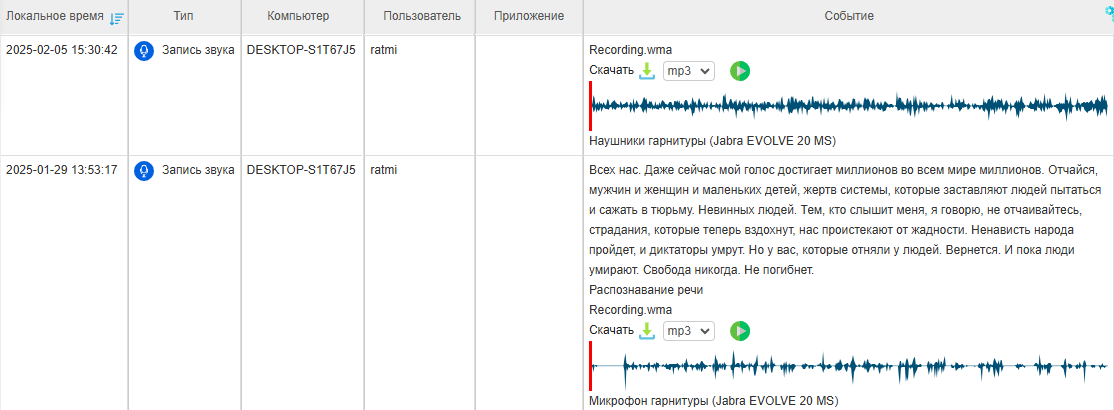
Task: Click the Микрофон гарнитуры (Jabra EVOLVE 20 MS) label
Action: point(714,400)
